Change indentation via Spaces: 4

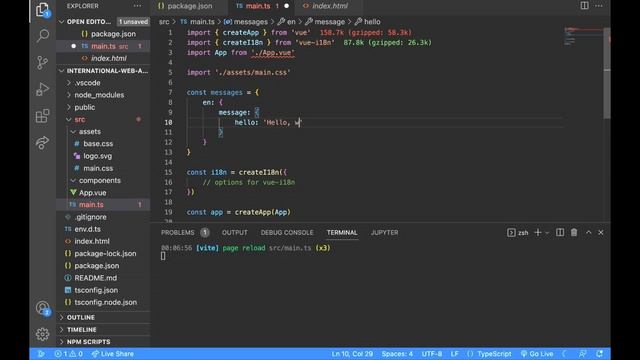397,354
